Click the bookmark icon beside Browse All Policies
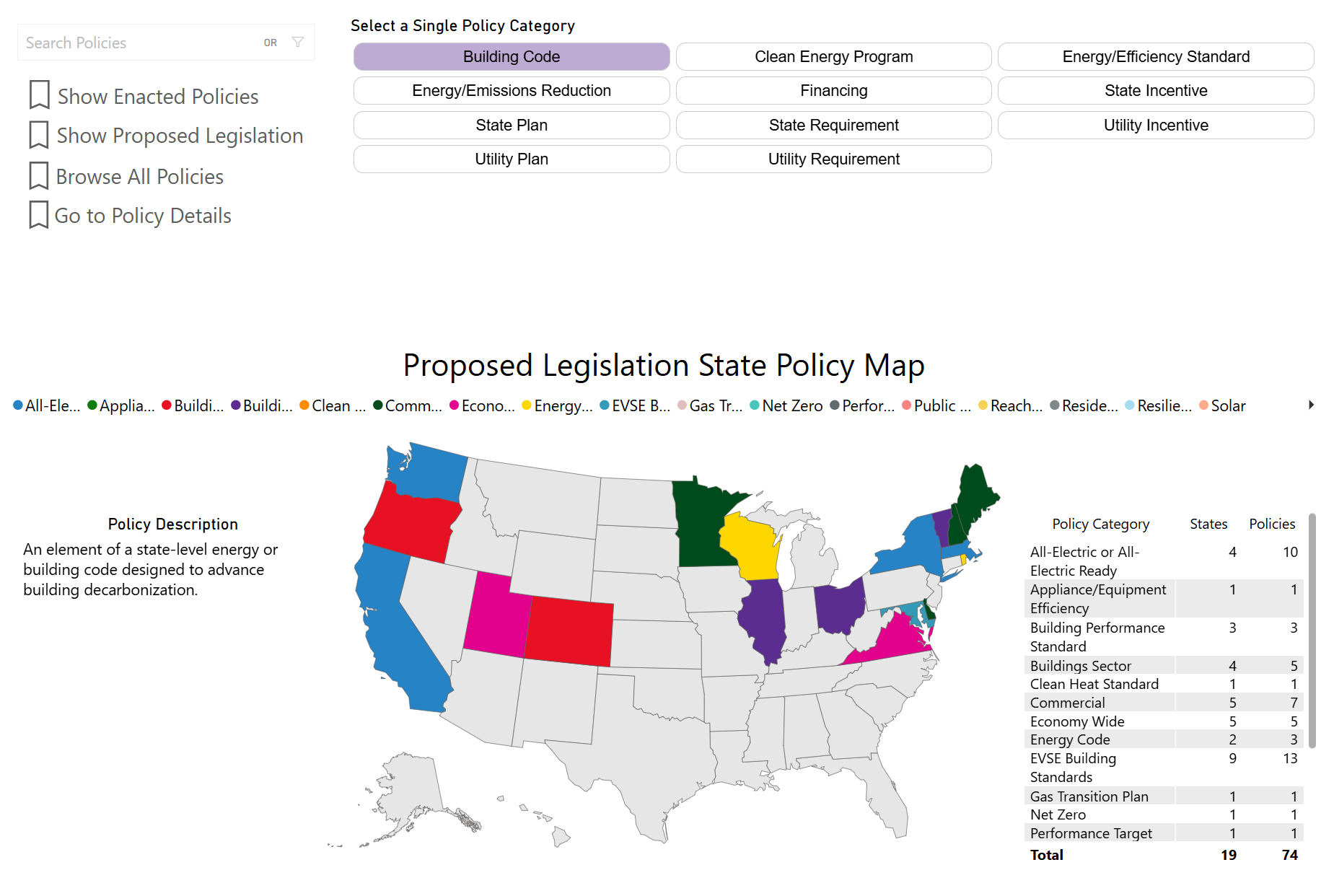This screenshot has width=1321, height=896. click(39, 176)
